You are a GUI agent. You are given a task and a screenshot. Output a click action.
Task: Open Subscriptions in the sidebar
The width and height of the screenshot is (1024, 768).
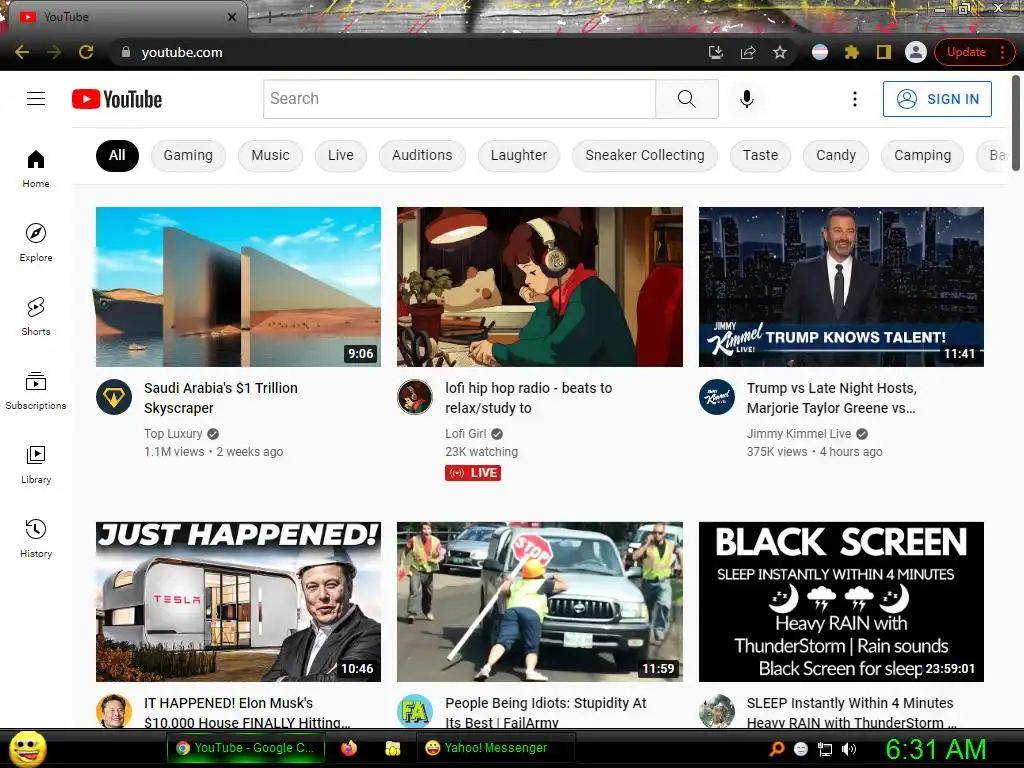coord(36,391)
